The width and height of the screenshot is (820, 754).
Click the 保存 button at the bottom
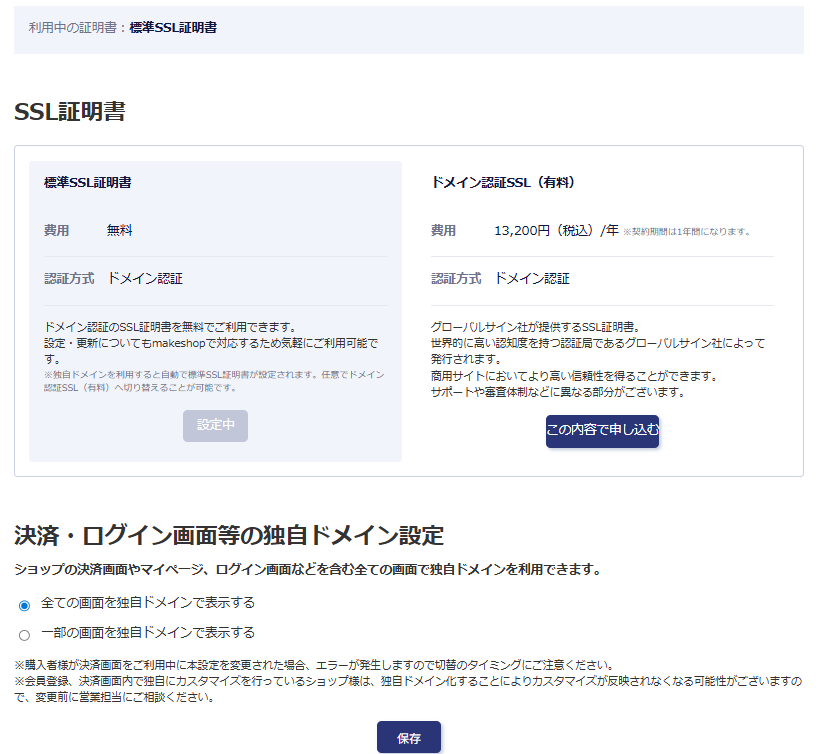point(408,738)
